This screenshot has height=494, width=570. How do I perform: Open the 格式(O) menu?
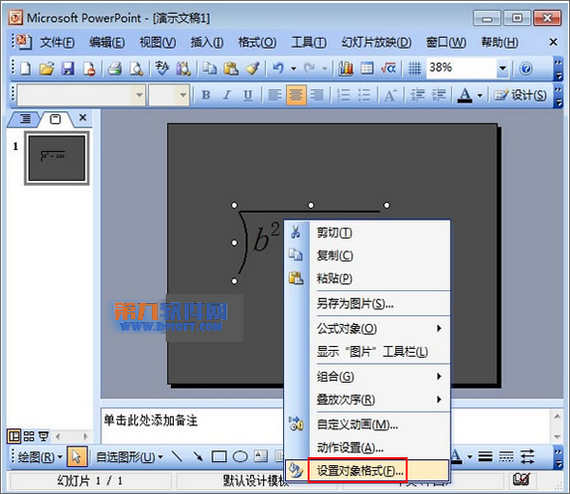257,43
